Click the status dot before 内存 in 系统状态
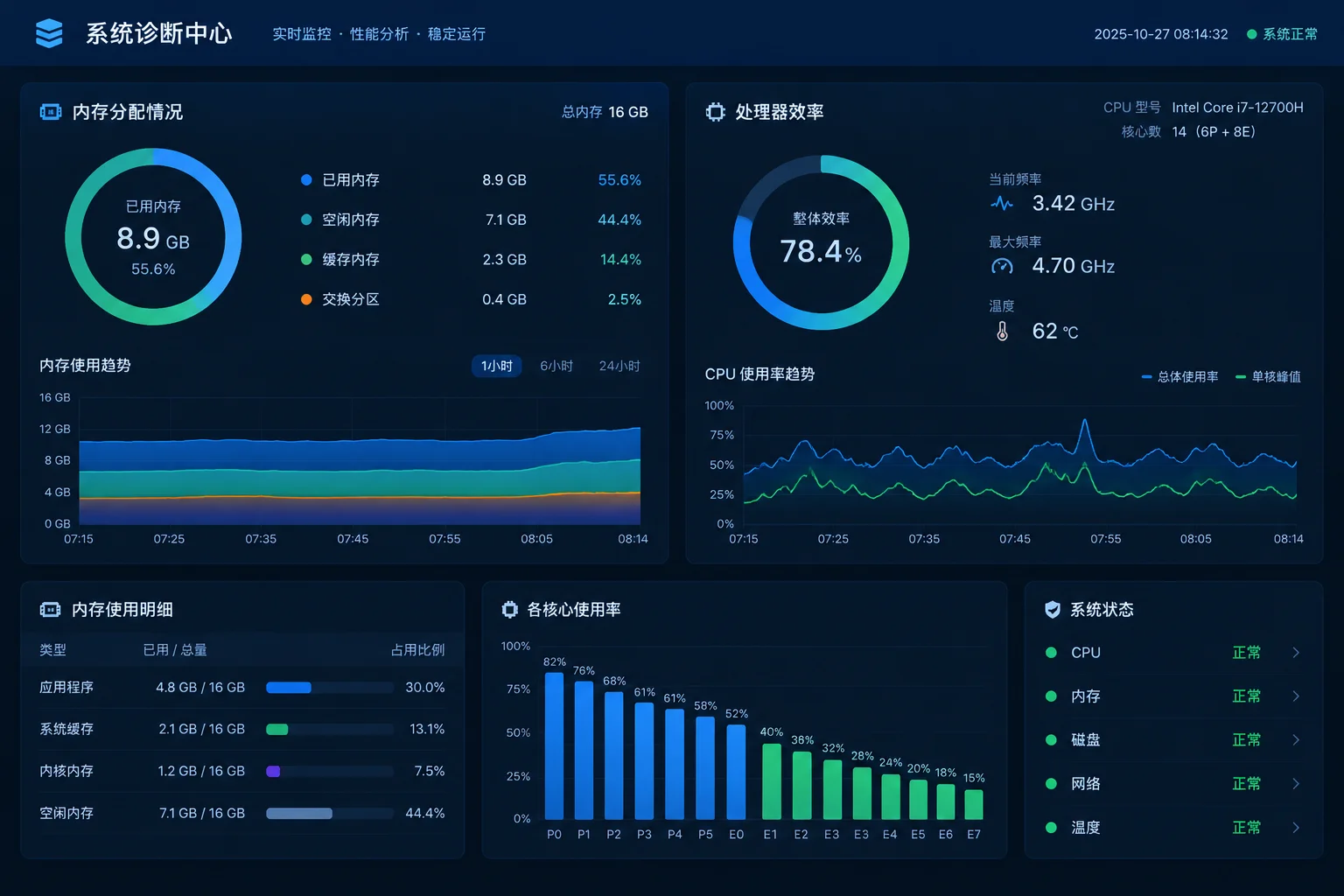The width and height of the screenshot is (1344, 896). [1052, 696]
